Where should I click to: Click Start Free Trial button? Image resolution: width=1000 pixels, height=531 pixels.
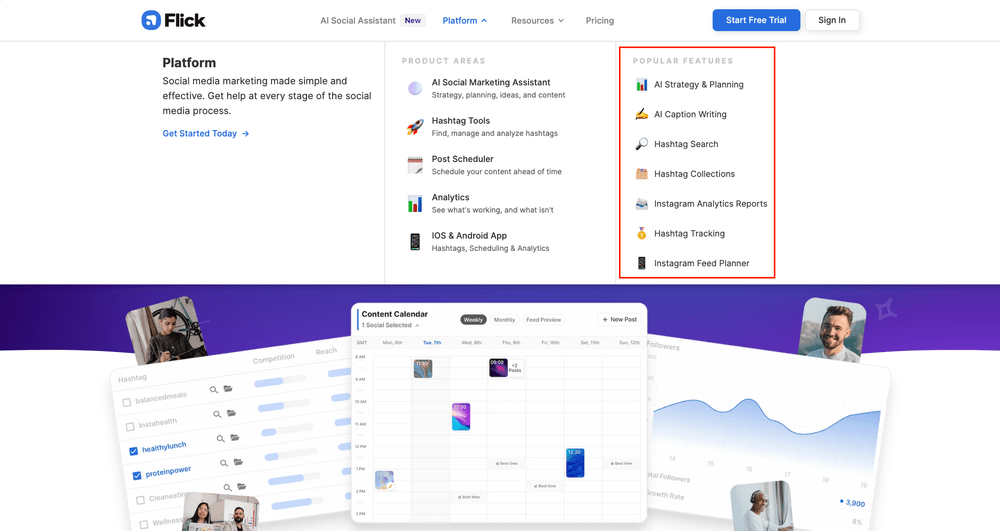point(756,20)
